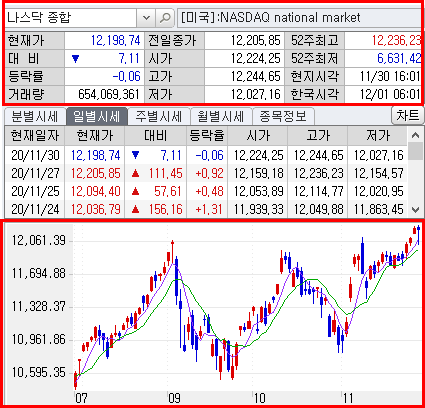Switch to the 월별시세 tab
The image size is (425, 408).
221,117
